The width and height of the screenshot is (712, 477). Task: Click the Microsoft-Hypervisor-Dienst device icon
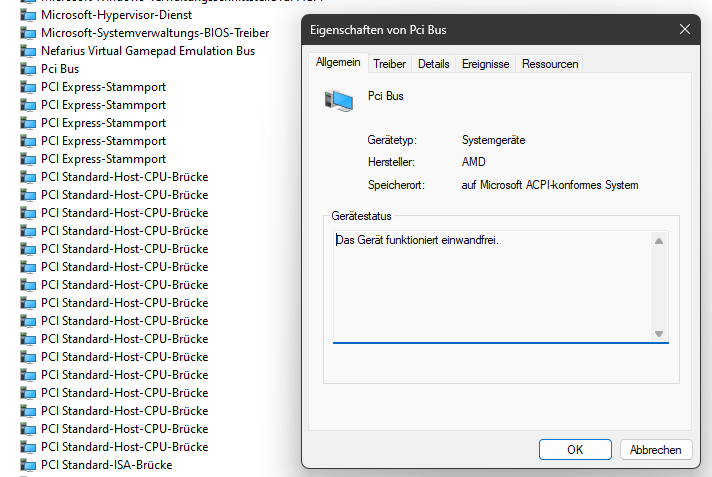(x=29, y=15)
